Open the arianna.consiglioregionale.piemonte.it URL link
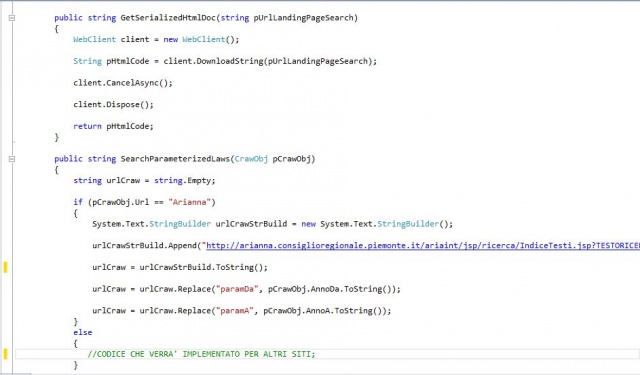The image size is (640, 375). [423, 246]
